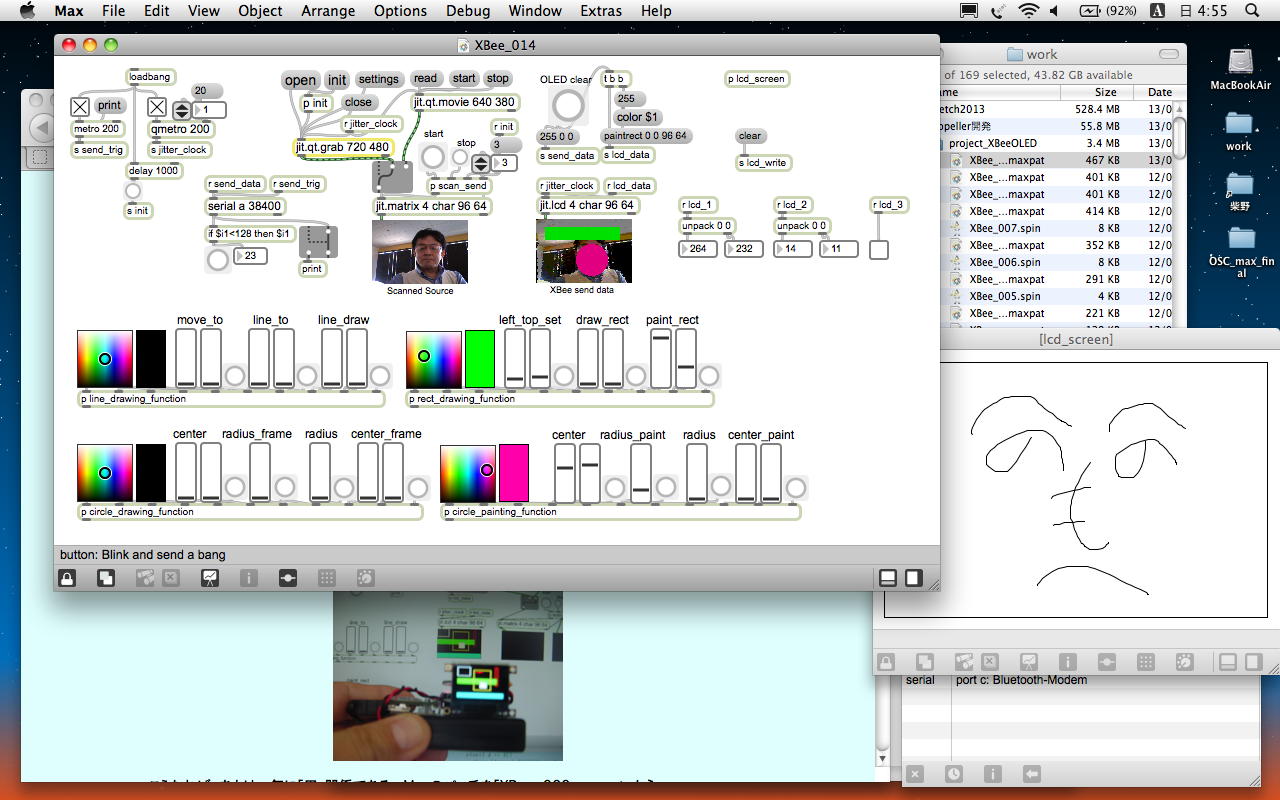Clear the Max window with its X icon
Image resolution: width=1280 pixels, height=800 pixels.
point(915,774)
